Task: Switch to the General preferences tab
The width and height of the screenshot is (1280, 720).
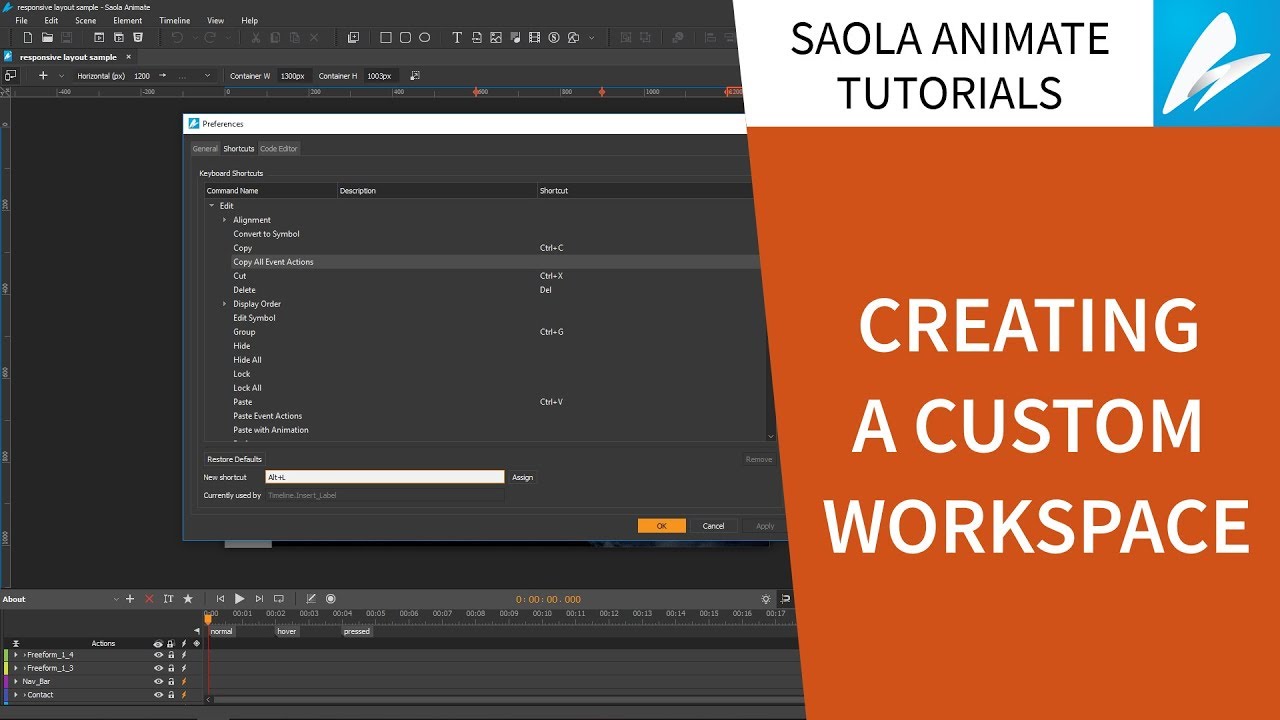Action: coord(205,149)
